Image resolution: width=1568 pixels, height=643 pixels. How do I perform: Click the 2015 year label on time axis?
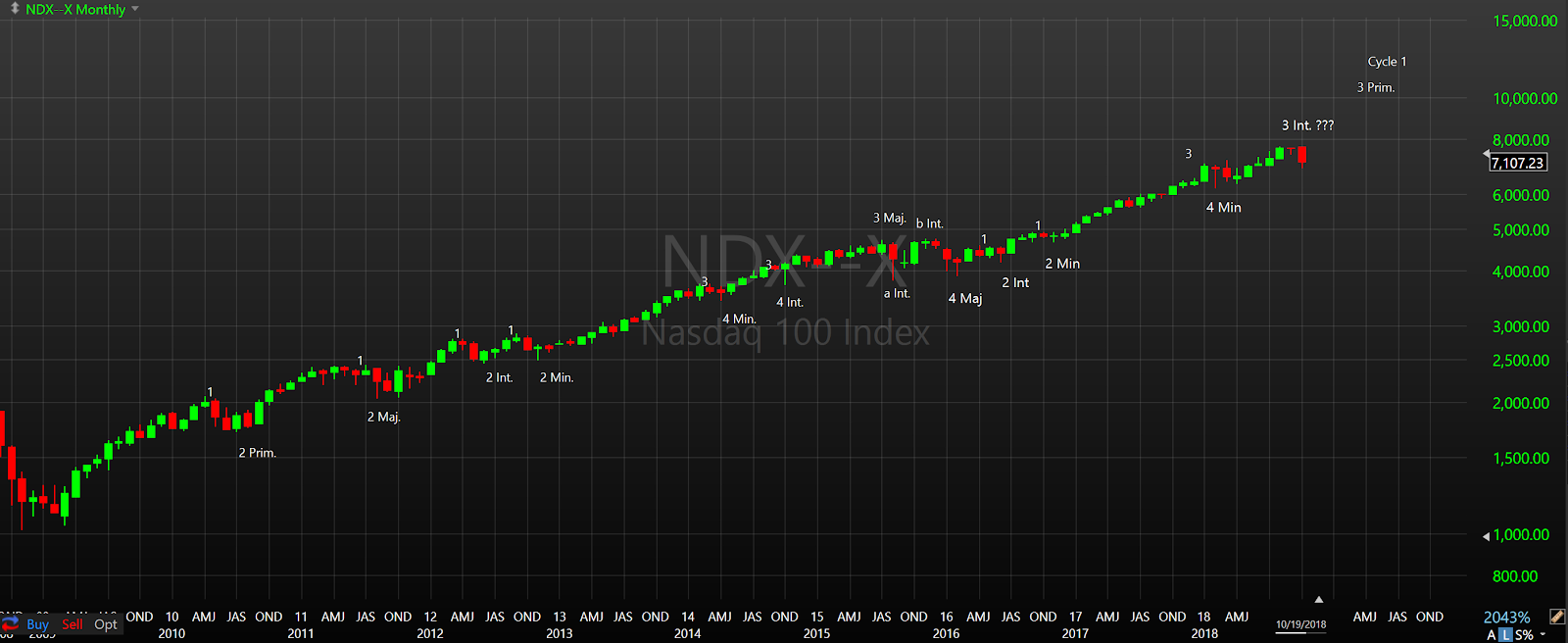[817, 633]
